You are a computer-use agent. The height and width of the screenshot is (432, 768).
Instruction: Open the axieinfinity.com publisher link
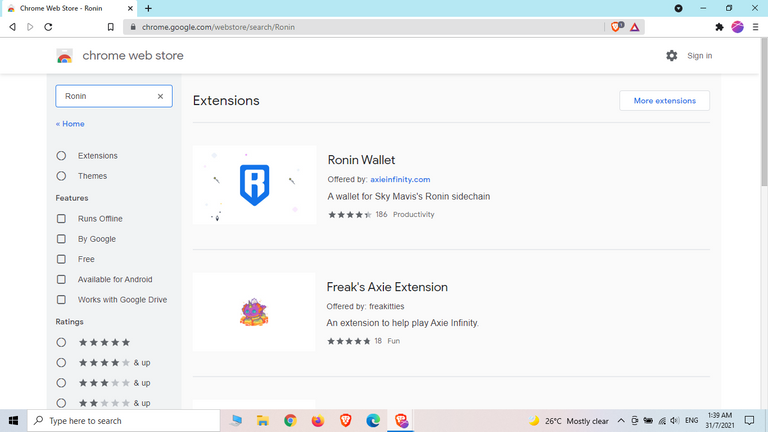point(400,179)
